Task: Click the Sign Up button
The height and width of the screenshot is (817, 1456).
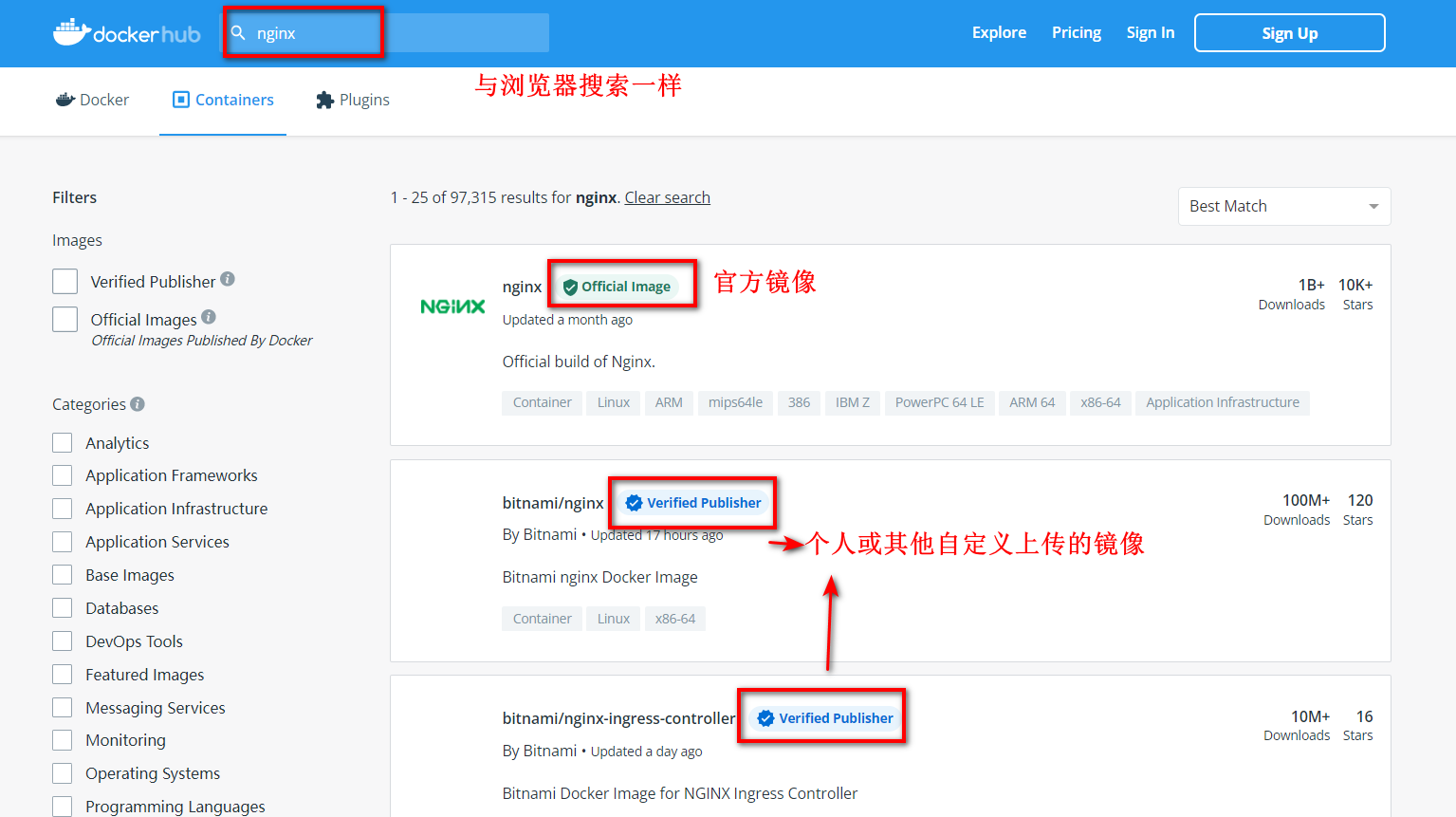Action: tap(1290, 33)
